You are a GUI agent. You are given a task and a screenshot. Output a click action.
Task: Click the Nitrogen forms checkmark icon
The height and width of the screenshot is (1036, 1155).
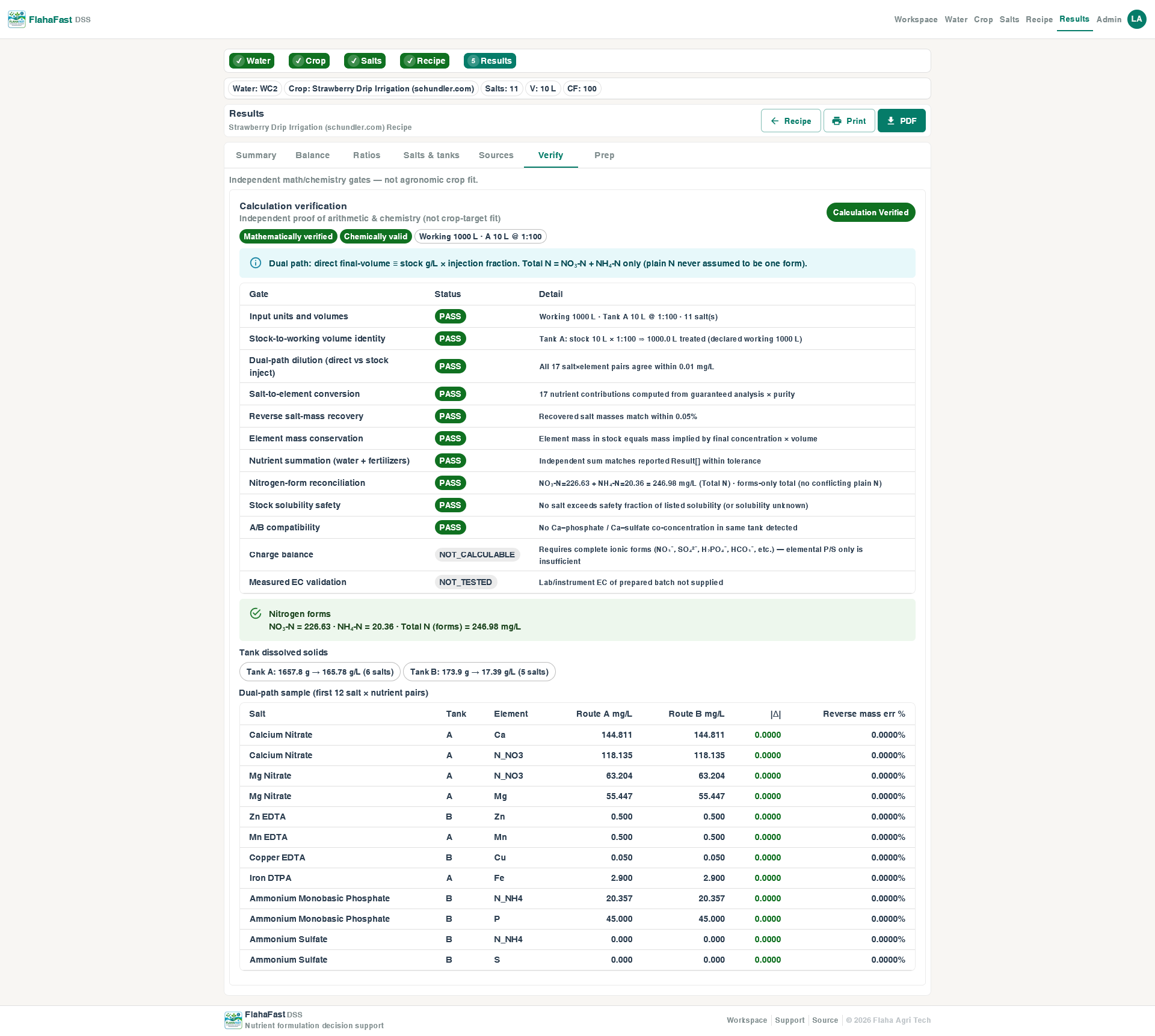pos(256,613)
